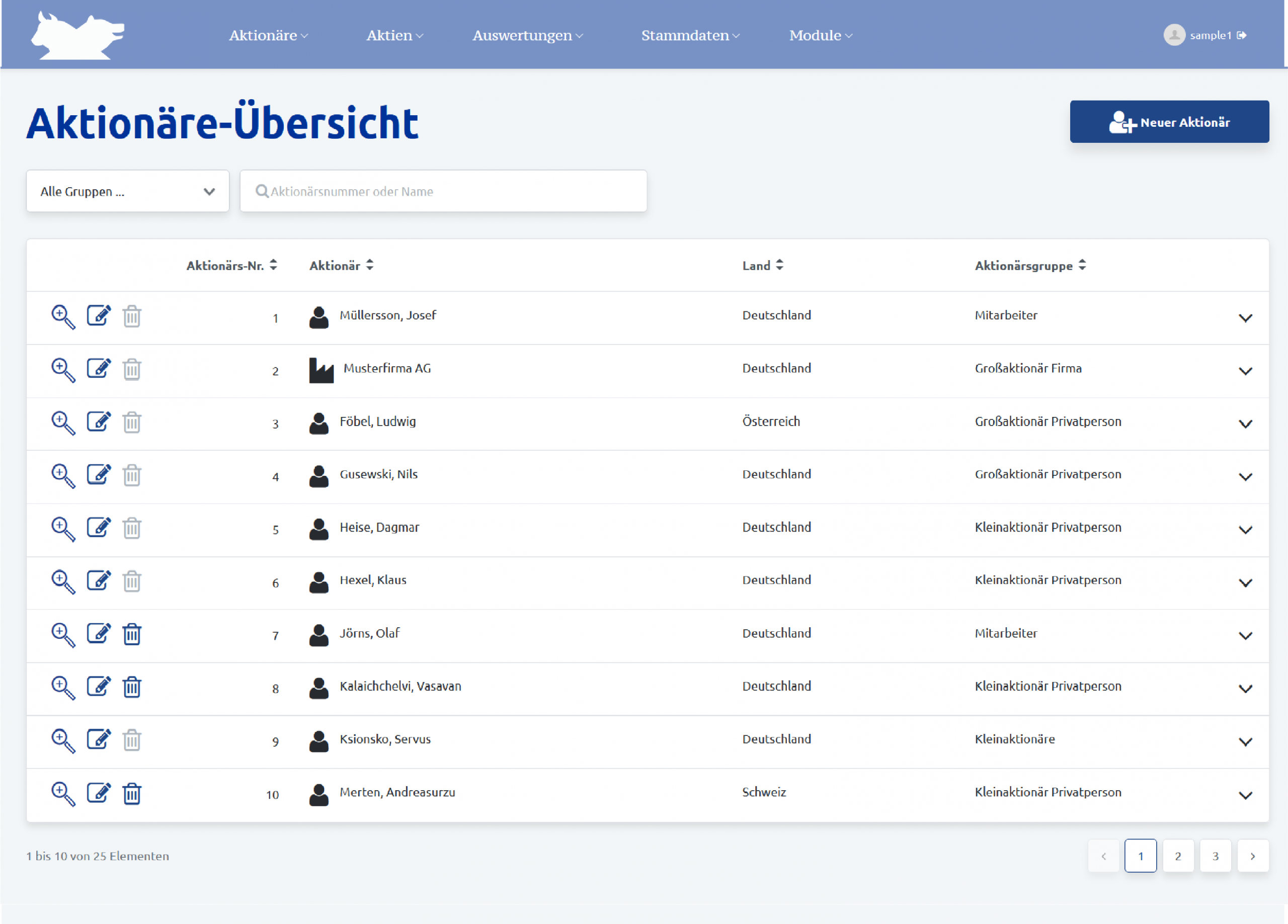Edit shareholder Merten, Andreasurzu
The image size is (1288, 924).
point(99,792)
